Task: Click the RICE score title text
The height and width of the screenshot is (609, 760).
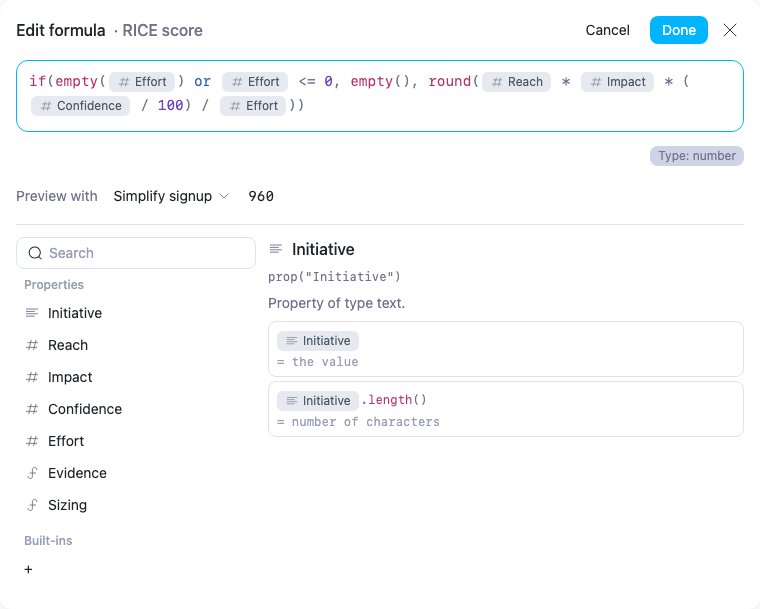Action: pos(162,30)
